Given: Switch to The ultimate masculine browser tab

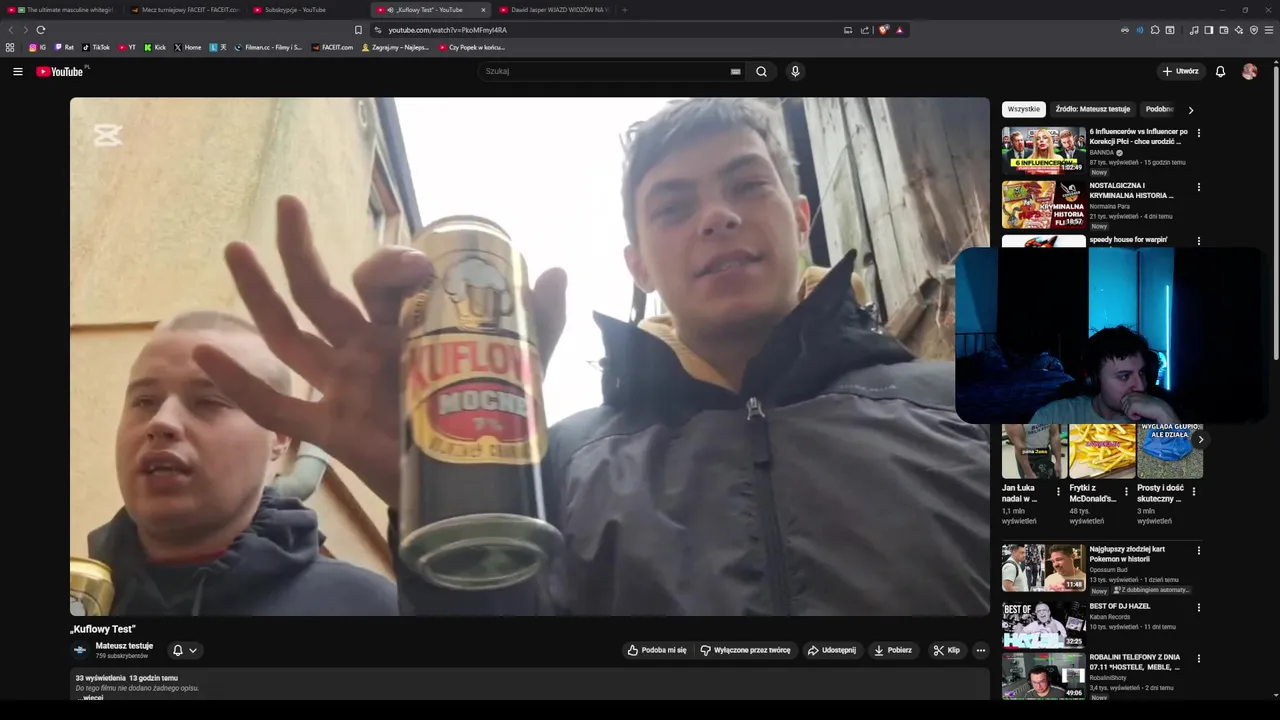Looking at the screenshot, I should (x=64, y=10).
